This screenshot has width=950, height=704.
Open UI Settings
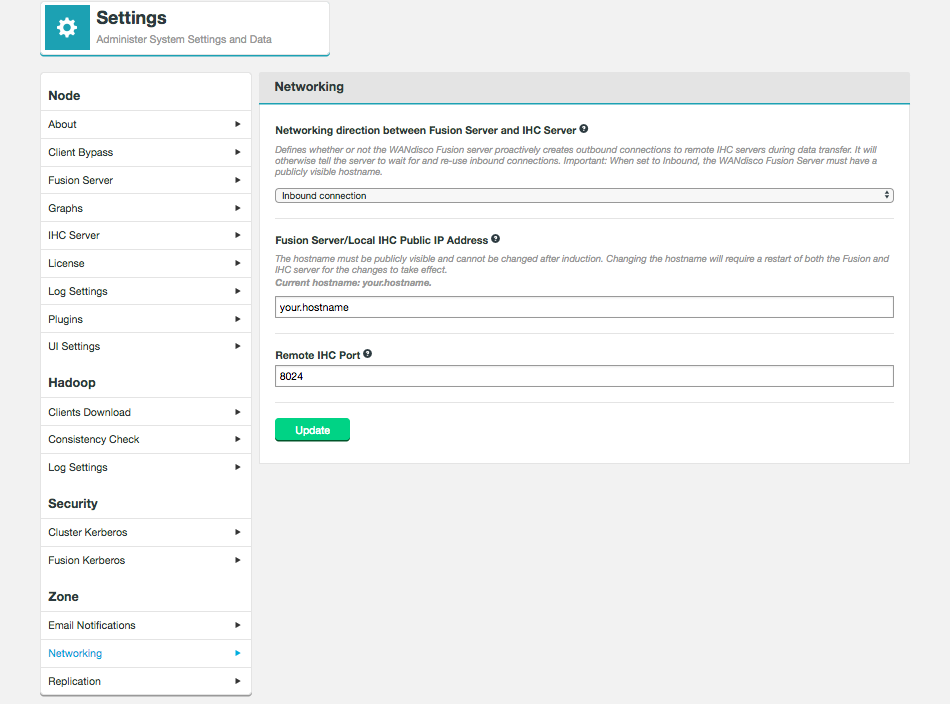pos(145,346)
